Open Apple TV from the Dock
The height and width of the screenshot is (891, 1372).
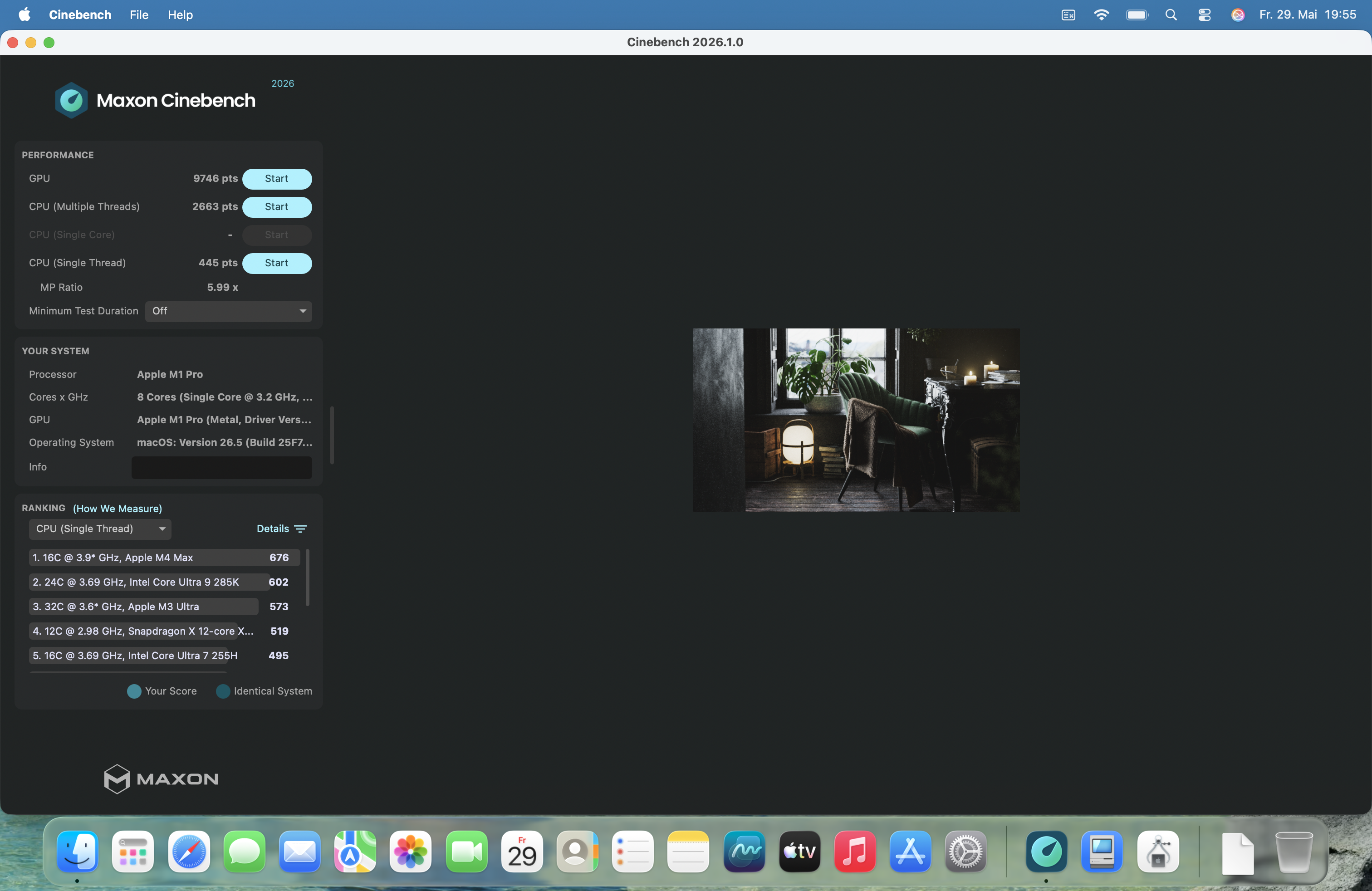click(799, 851)
